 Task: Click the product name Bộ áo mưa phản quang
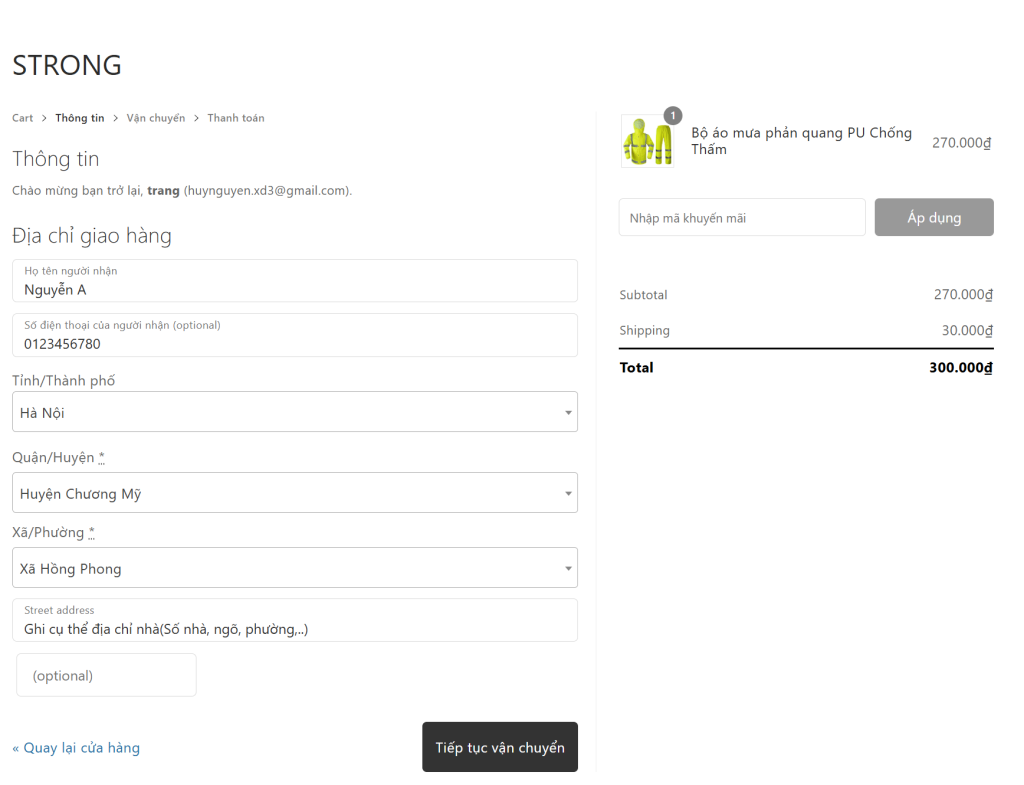click(x=801, y=141)
